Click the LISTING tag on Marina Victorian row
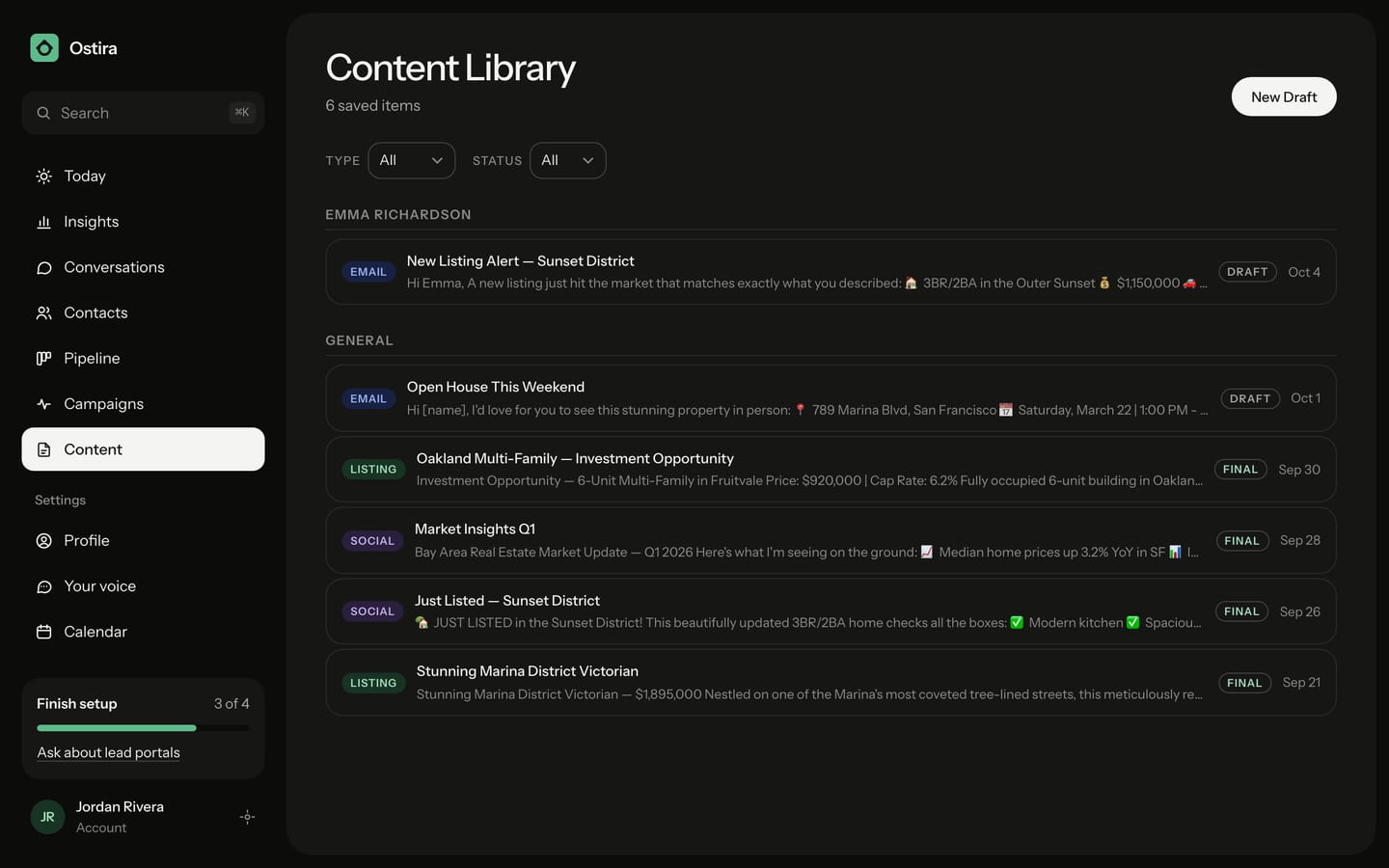This screenshot has width=1389, height=868. click(373, 683)
